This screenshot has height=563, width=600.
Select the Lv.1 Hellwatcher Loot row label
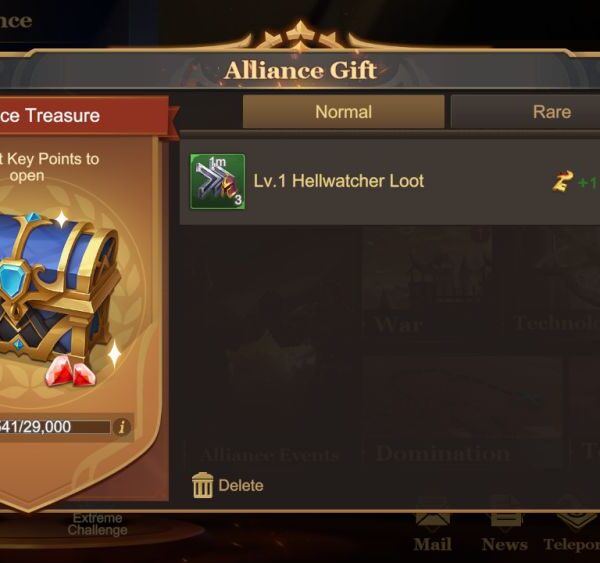[339, 181]
